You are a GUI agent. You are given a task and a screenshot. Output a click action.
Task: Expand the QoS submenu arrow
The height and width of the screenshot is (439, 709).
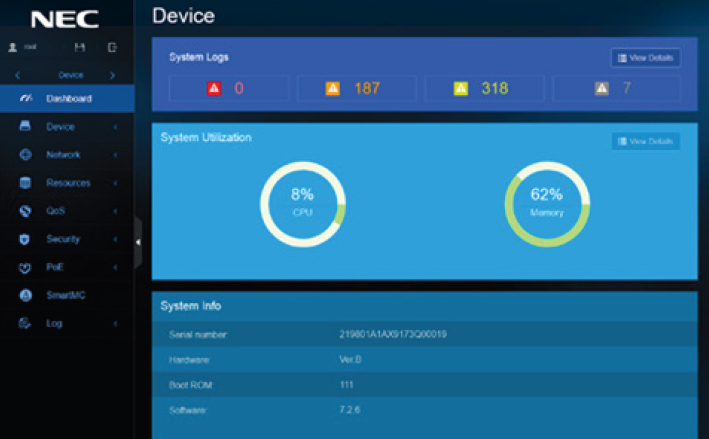coord(115,211)
